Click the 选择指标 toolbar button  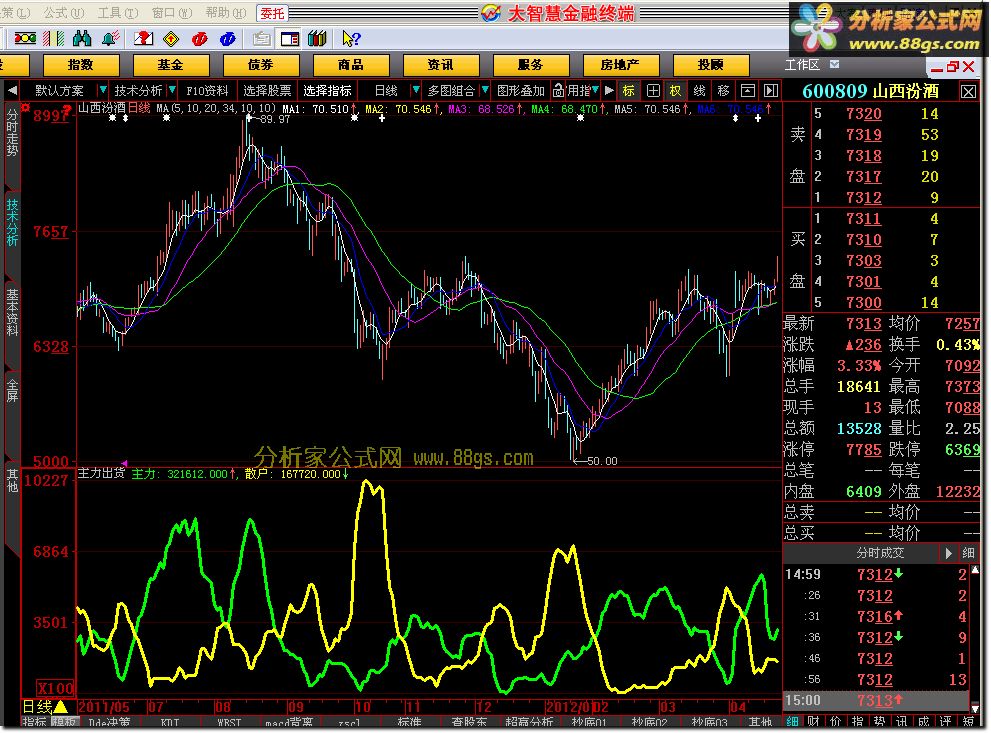pyautogui.click(x=327, y=91)
